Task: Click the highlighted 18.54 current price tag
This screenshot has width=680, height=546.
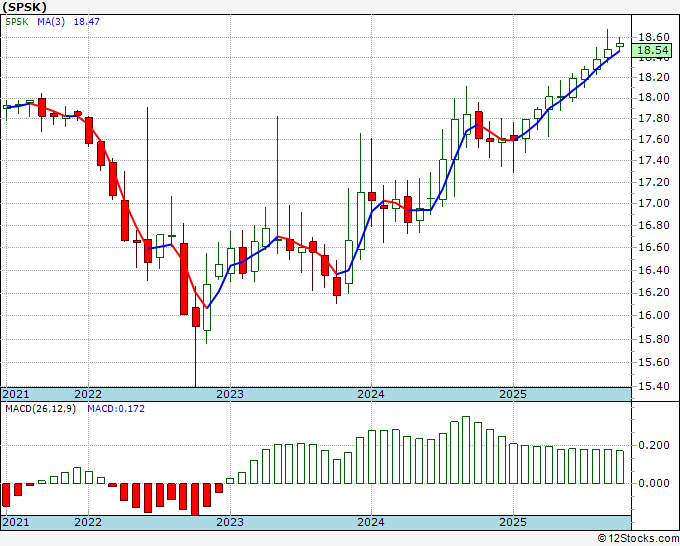Action: [x=652, y=50]
